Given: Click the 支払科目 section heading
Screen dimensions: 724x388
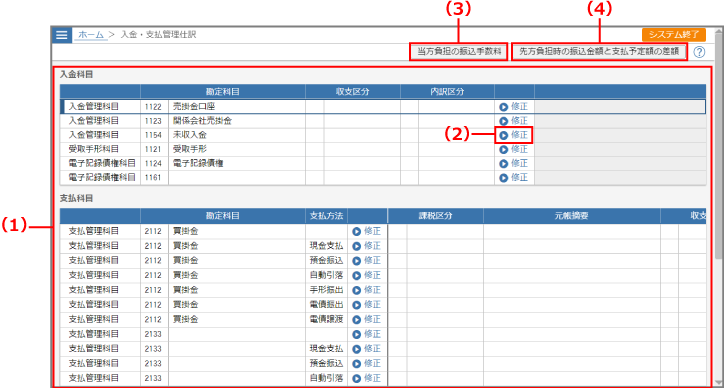Looking at the screenshot, I should pyautogui.click(x=77, y=199).
